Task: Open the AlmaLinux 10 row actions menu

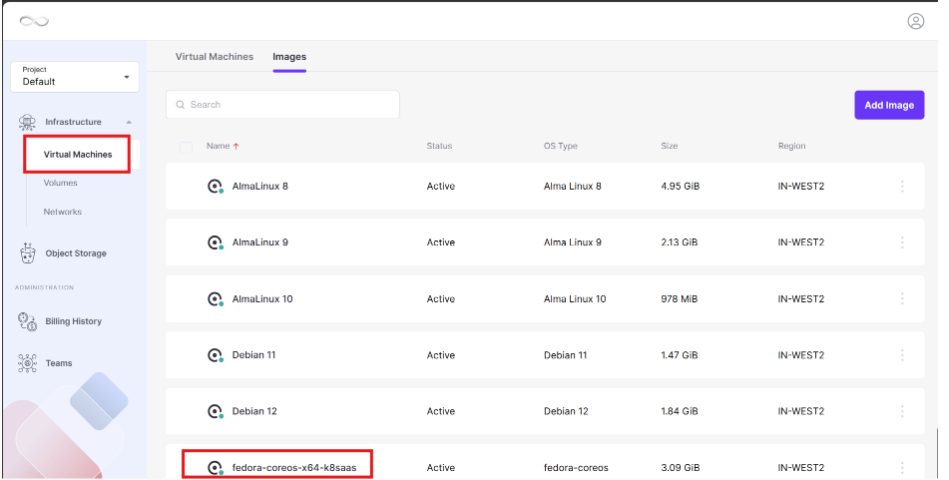Action: click(x=902, y=299)
